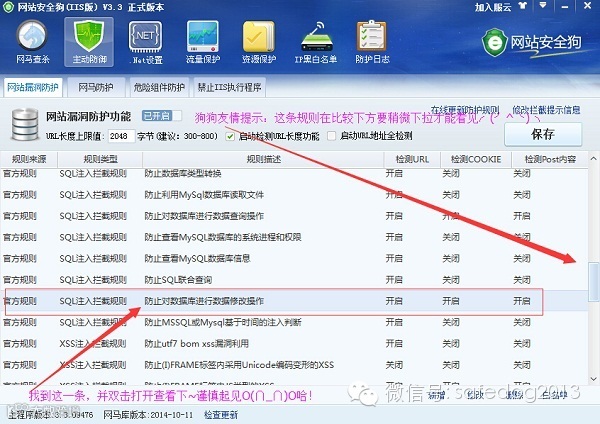600x424 pixels.
Task: Select the 防止对数据库进行数据查询操作 rule
Action: tap(294, 216)
